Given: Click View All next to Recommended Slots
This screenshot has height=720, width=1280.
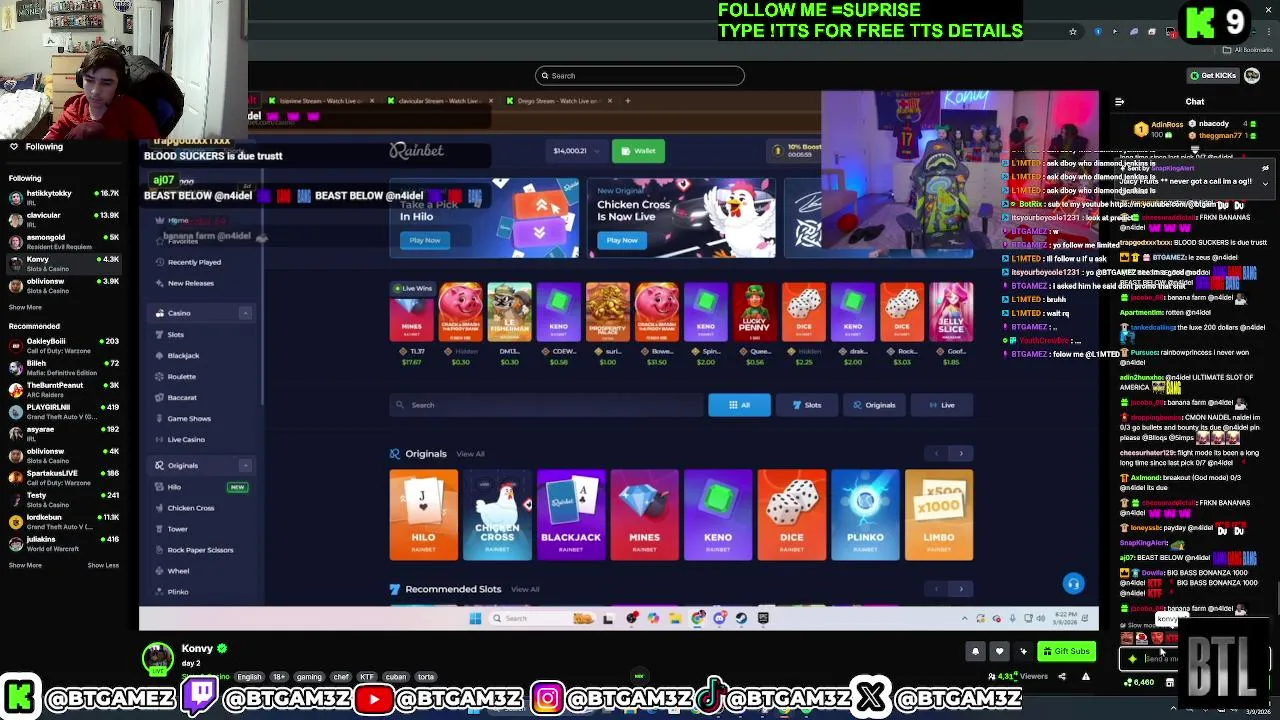Looking at the screenshot, I should click(x=525, y=589).
